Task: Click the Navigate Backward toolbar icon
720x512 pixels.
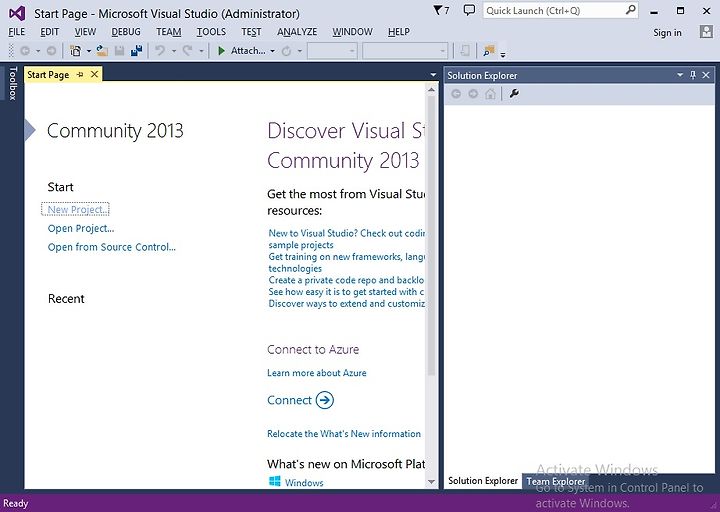Action: pos(25,51)
